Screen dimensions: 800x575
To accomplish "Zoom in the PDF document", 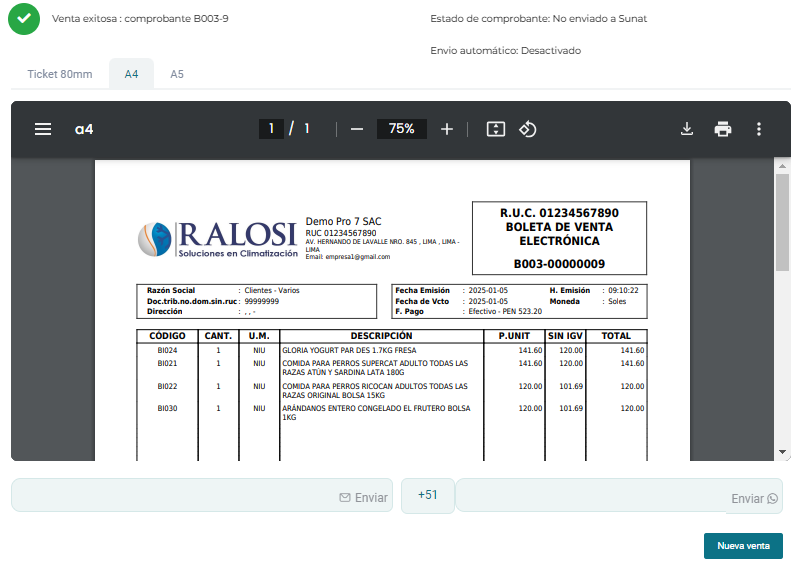I will coord(447,129).
